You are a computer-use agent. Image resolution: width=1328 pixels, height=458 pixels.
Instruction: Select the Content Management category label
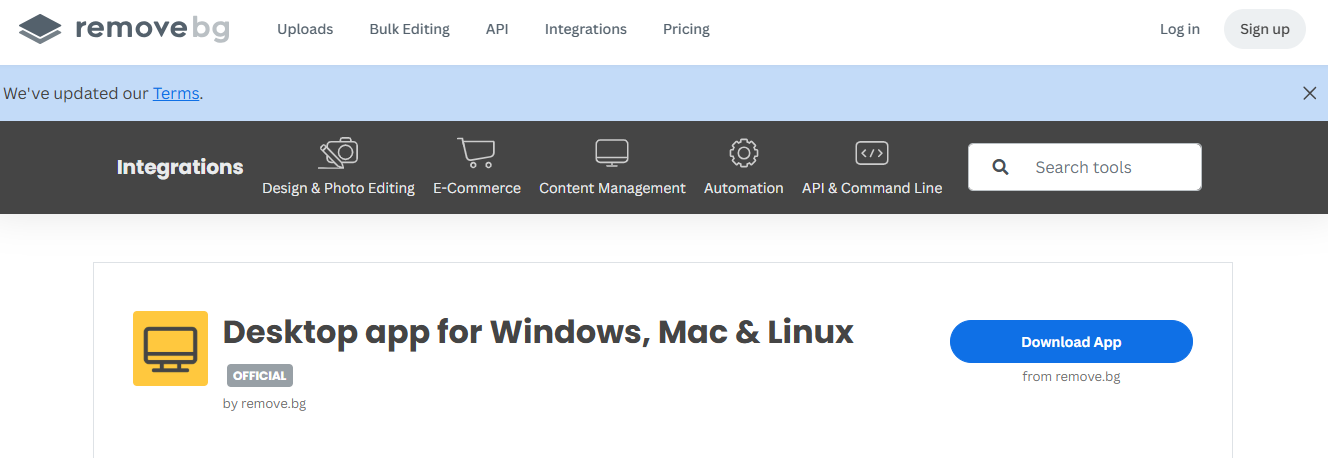(x=612, y=188)
